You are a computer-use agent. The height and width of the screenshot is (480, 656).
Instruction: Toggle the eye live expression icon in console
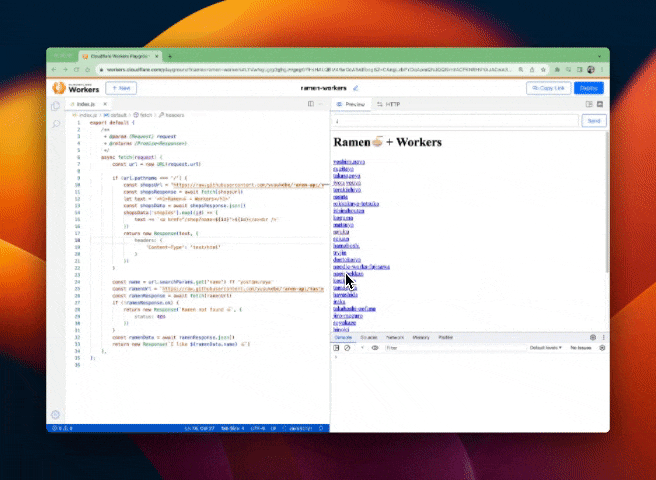[x=375, y=347]
